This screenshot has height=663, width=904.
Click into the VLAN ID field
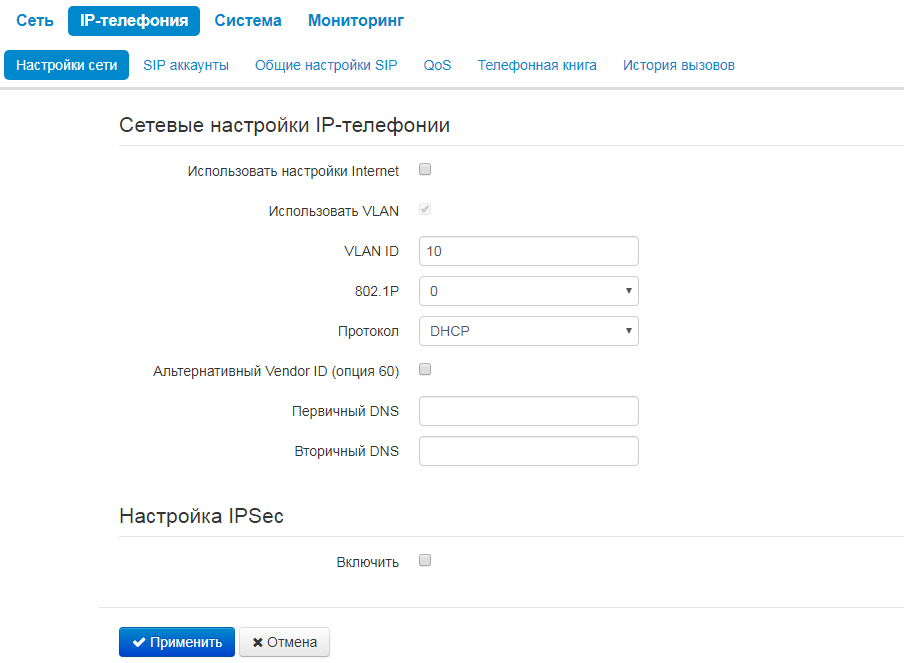tap(528, 251)
